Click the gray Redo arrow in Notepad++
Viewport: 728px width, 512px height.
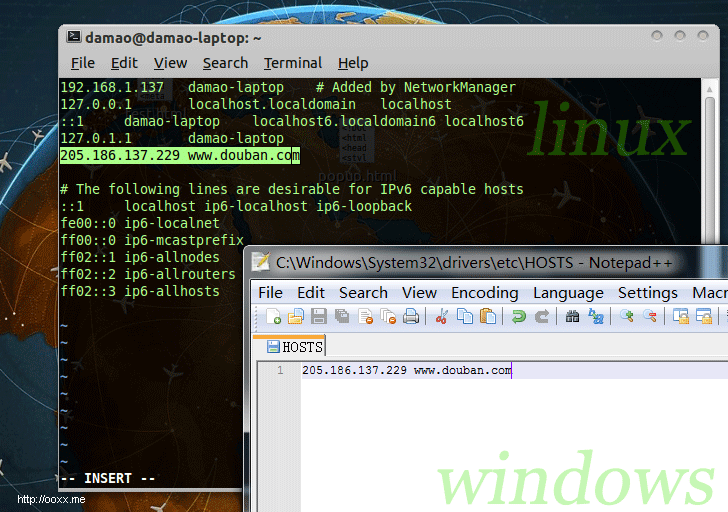(x=541, y=316)
